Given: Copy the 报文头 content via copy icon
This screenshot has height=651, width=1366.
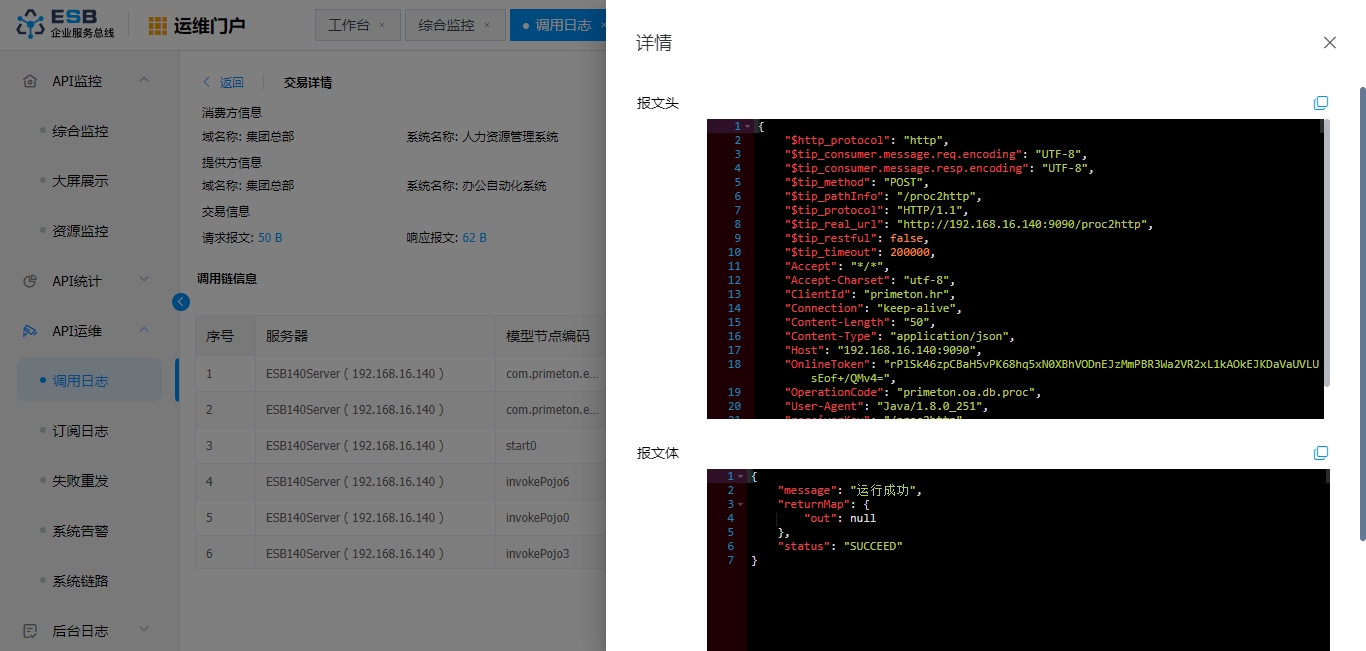Looking at the screenshot, I should [x=1320, y=103].
